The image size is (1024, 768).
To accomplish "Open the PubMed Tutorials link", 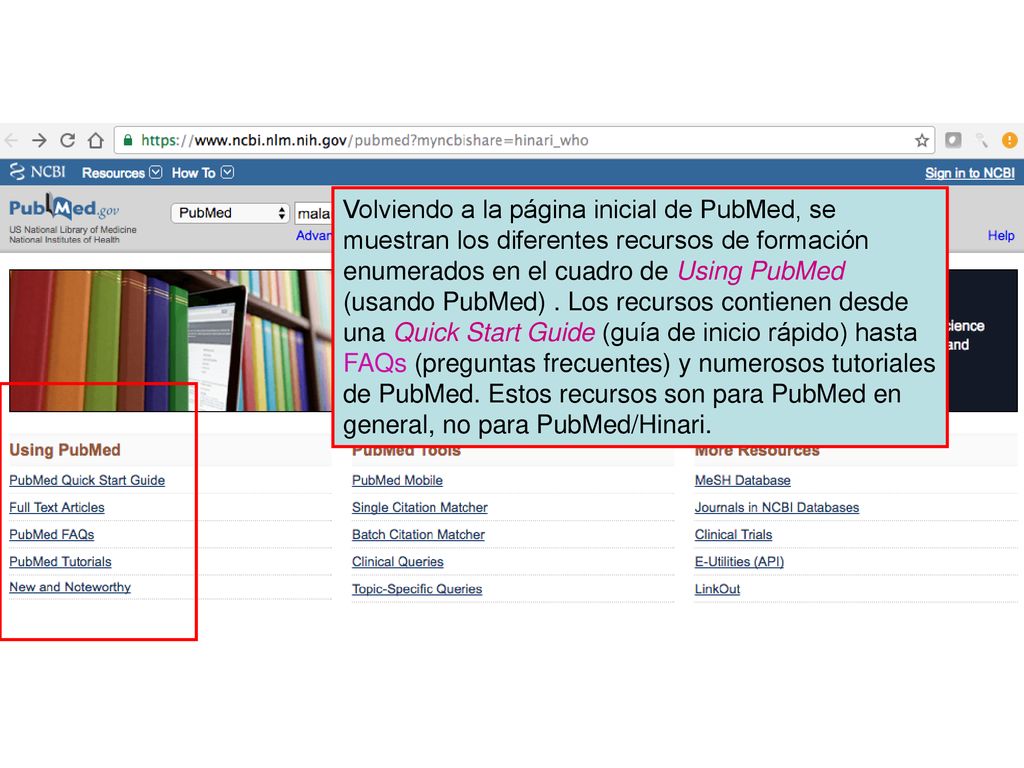I will tap(60, 562).
